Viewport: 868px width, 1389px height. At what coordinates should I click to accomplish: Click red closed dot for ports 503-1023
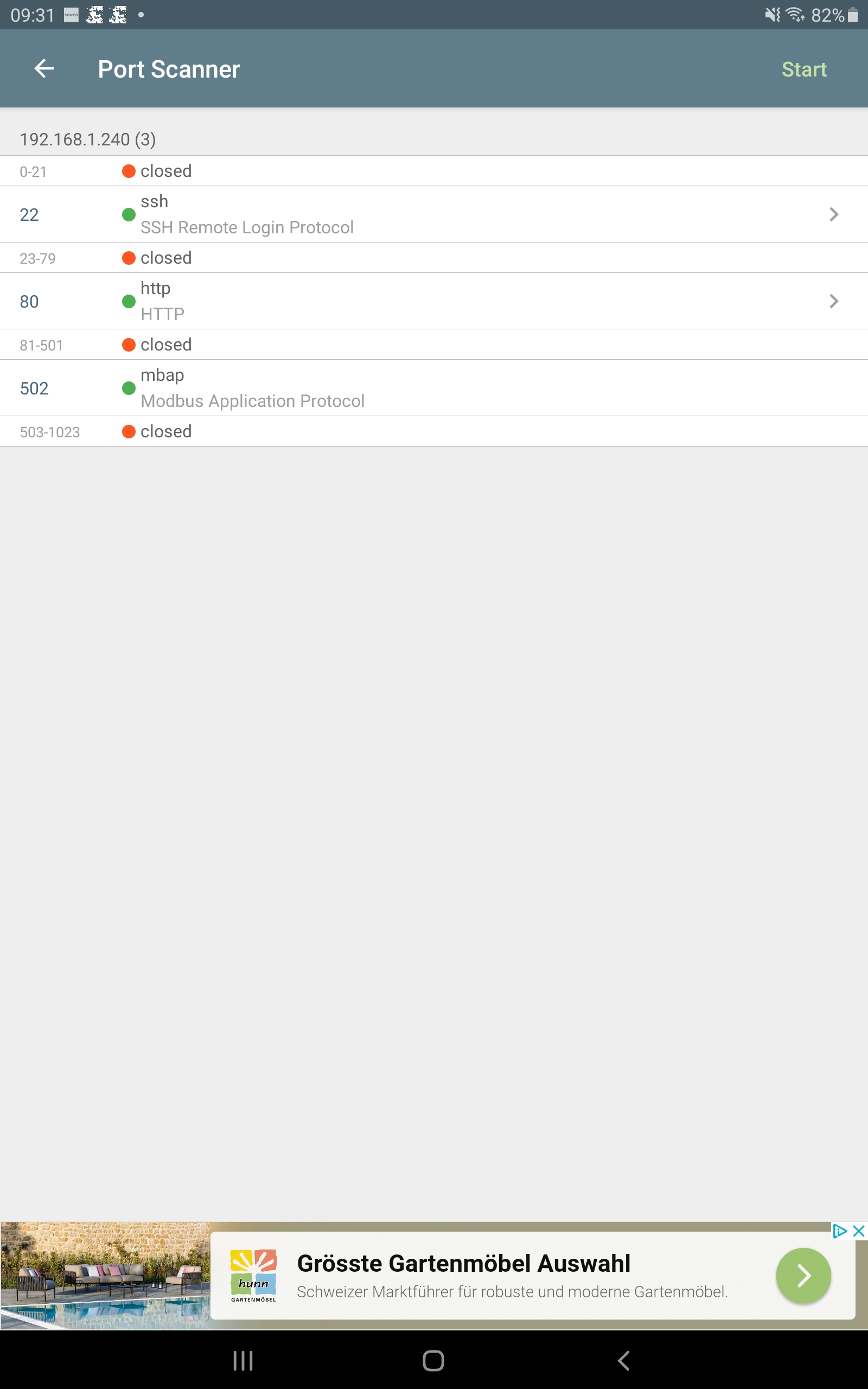(x=129, y=432)
